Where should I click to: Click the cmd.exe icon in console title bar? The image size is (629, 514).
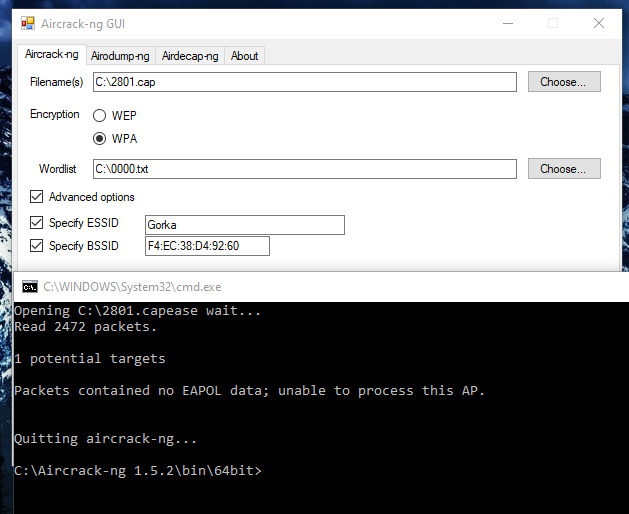tap(30, 286)
